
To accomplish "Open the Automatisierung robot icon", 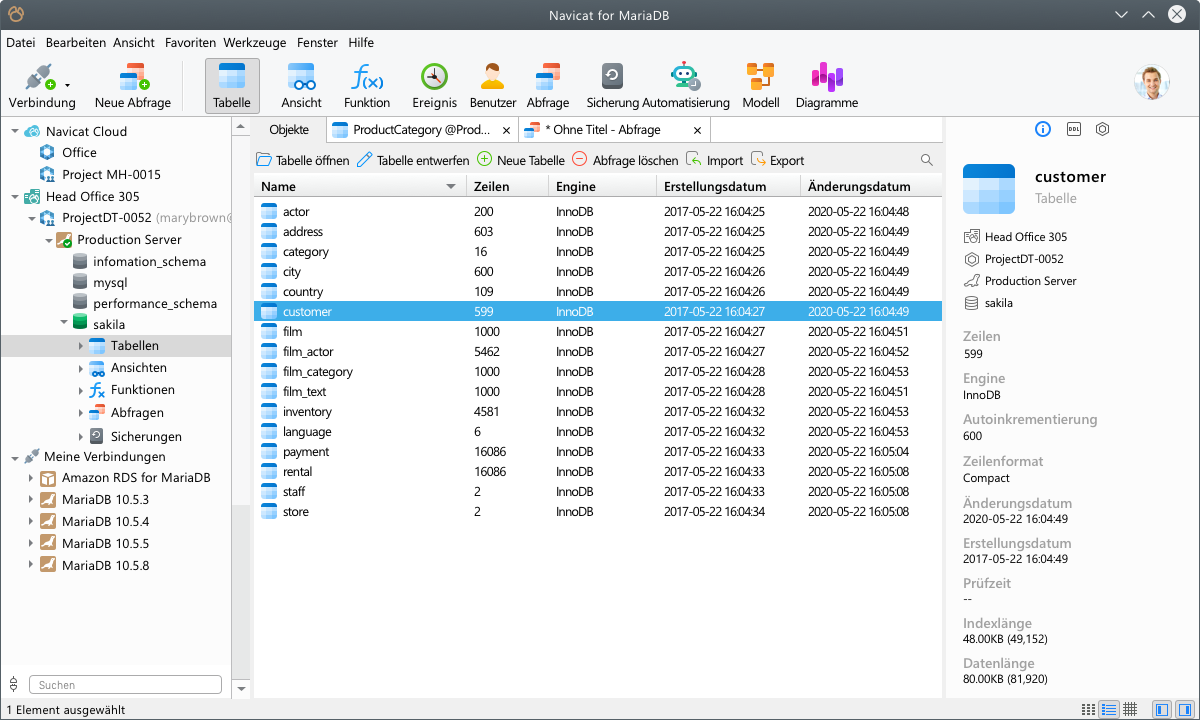I will point(686,86).
